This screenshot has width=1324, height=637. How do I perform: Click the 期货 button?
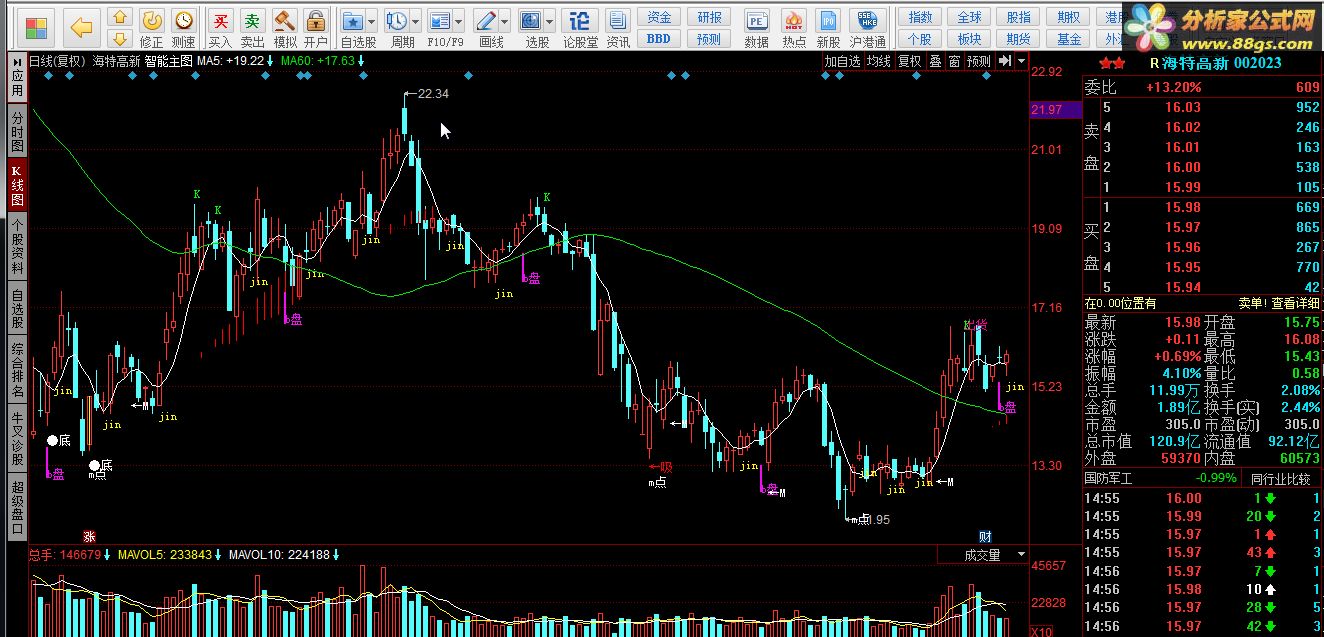pyautogui.click(x=1019, y=39)
